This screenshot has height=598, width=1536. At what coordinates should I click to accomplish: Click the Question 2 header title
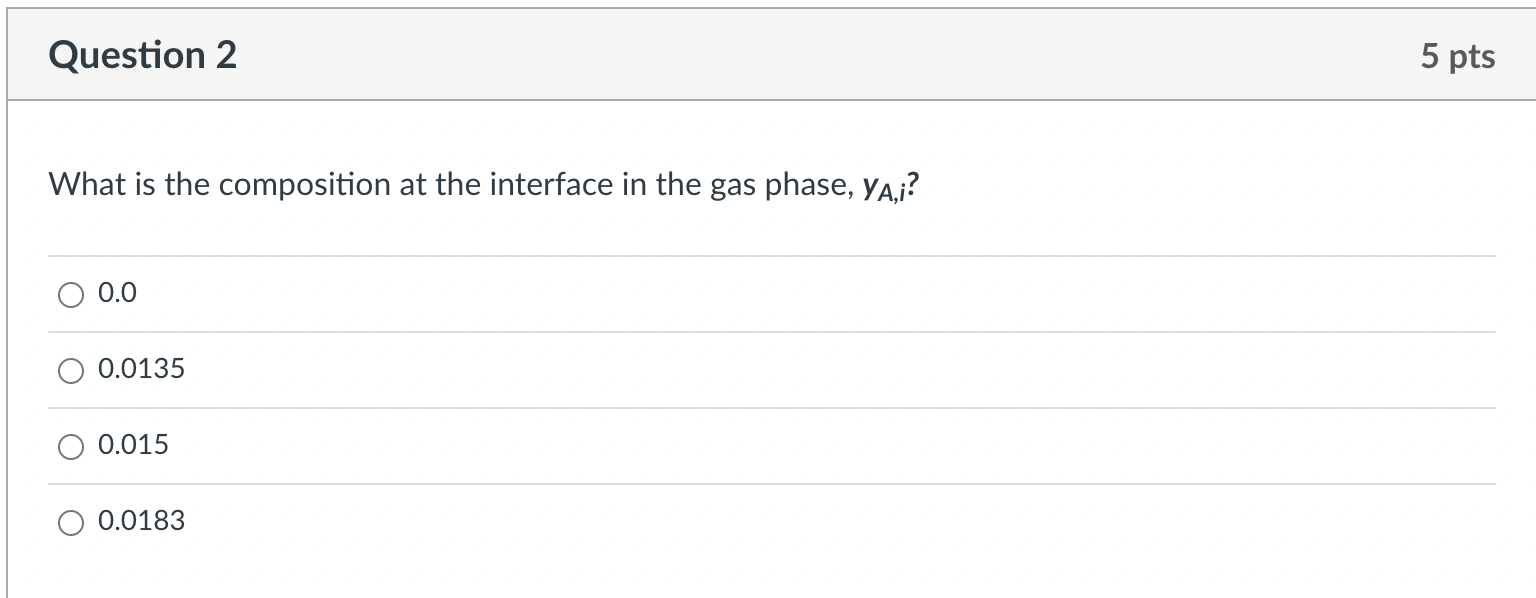point(143,55)
